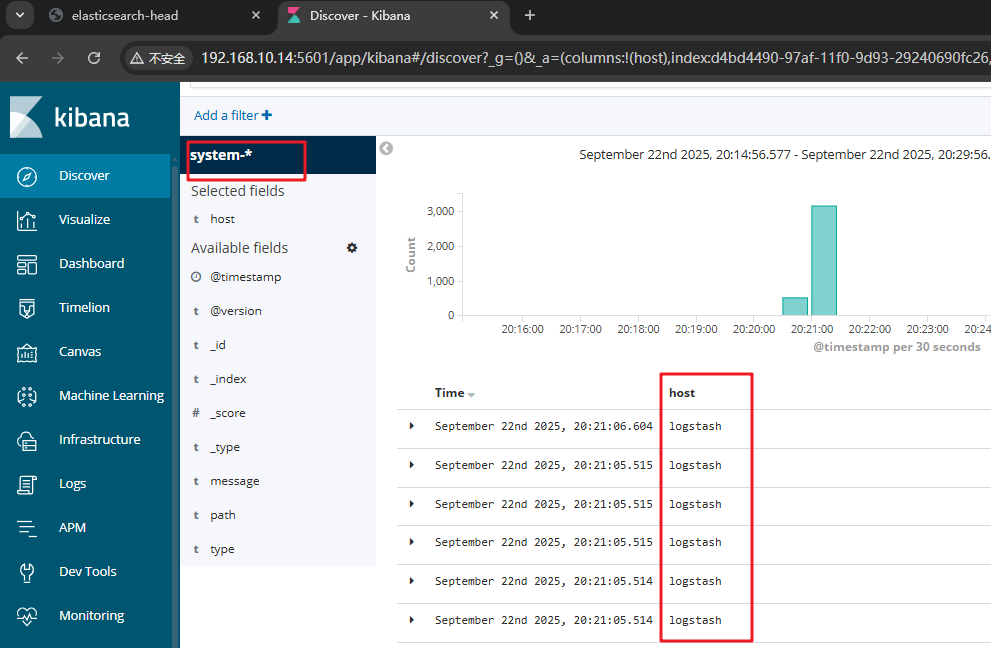
Task: Expand the first 20:21:05.514 row
Action: pyautogui.click(x=411, y=581)
